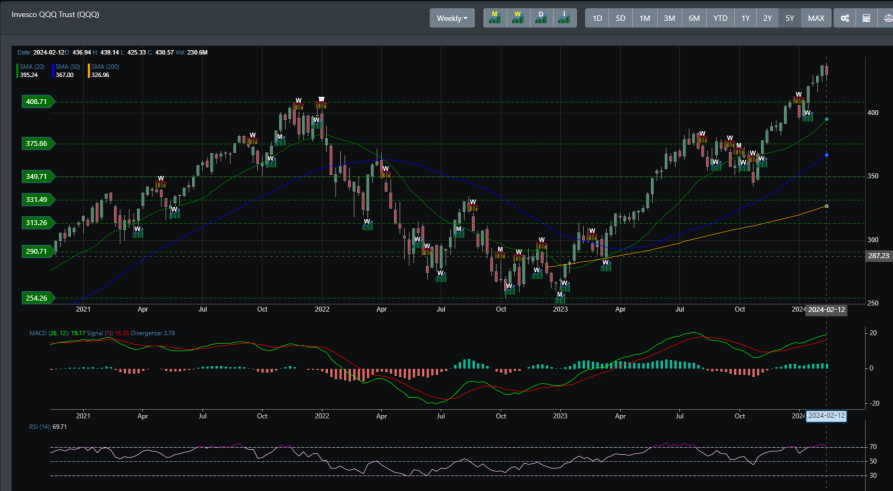This screenshot has width=893, height=491.
Task: Click the 2024-02-12 date label under price chart
Action: point(826,310)
